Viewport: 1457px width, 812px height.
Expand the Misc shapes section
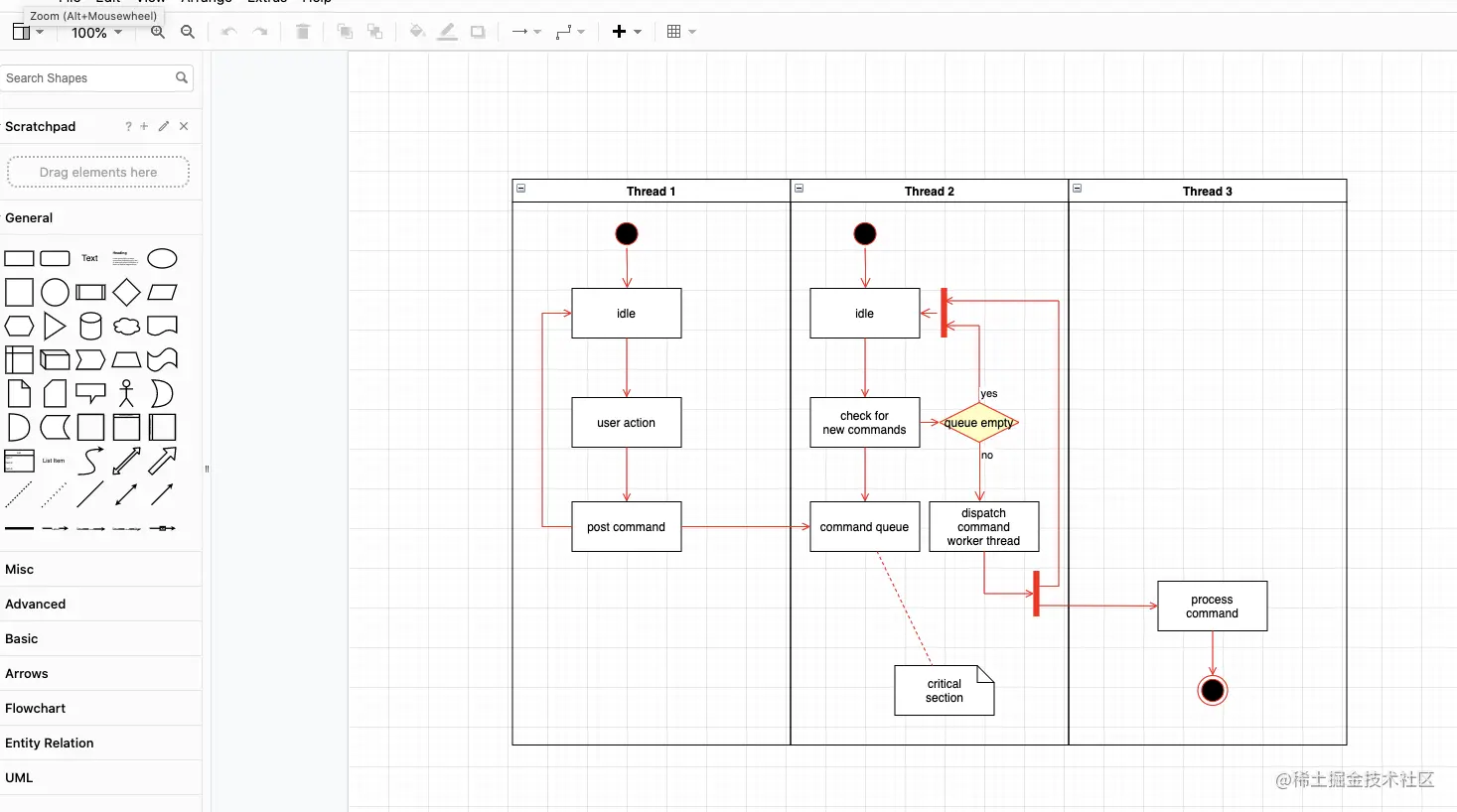pos(100,569)
